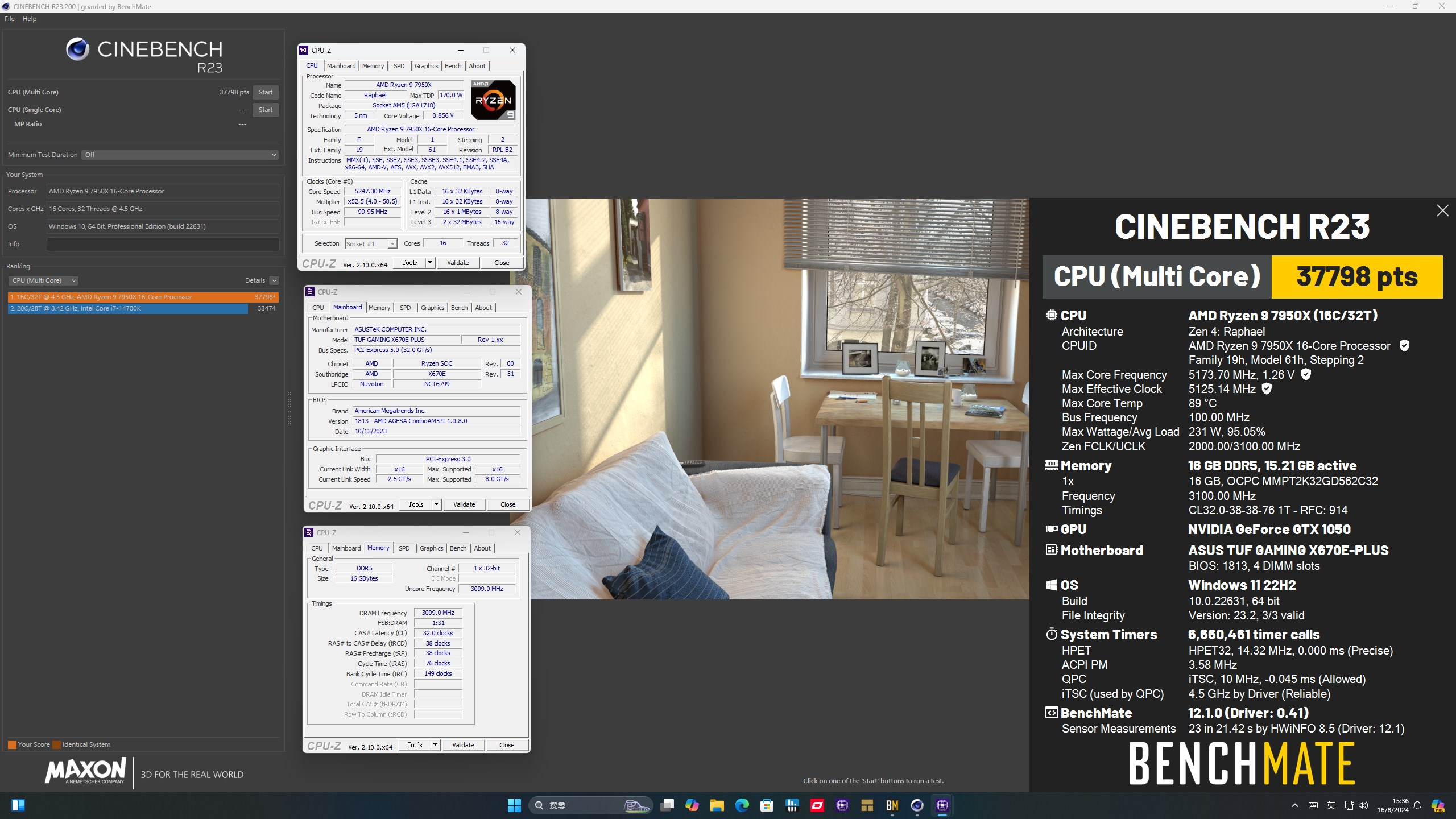Launch Copilot from the taskbar
This screenshot has width=1456, height=819.
pyautogui.click(x=692, y=805)
